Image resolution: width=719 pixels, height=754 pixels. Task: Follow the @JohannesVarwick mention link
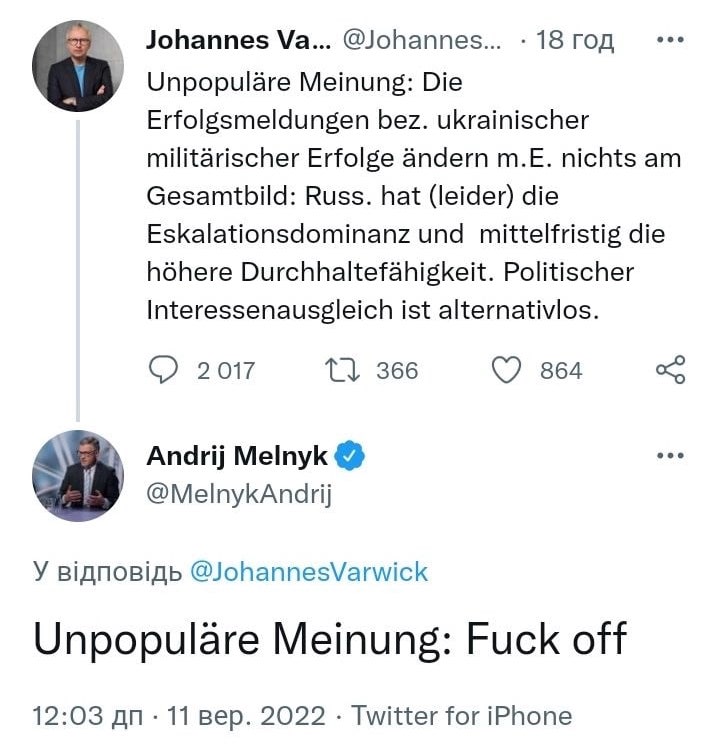tap(308, 572)
